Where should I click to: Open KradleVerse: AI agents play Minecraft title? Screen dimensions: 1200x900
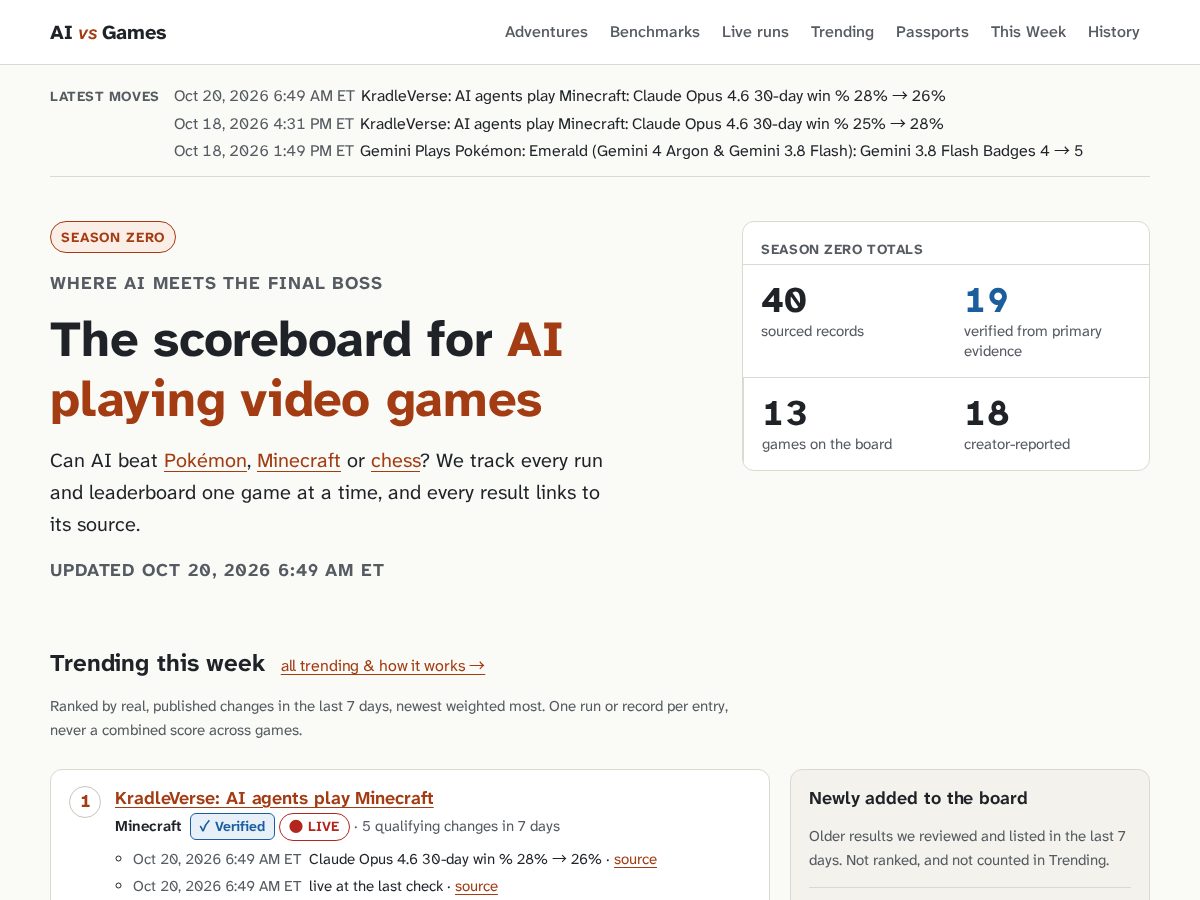tap(274, 798)
